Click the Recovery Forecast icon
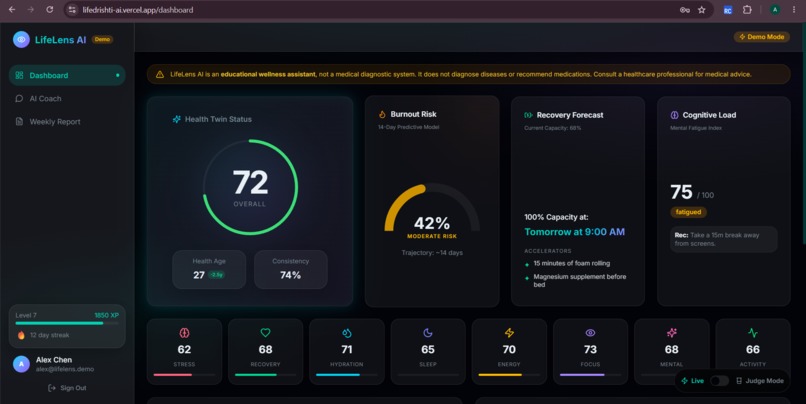The image size is (806, 404). (528, 115)
